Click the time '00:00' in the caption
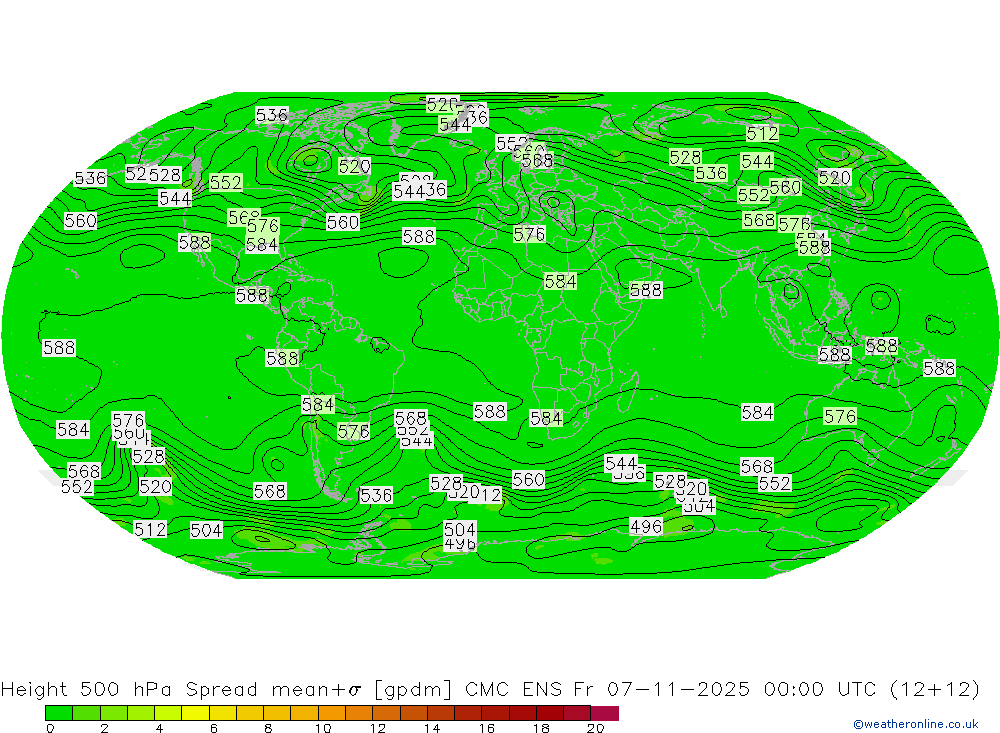Viewport: 1000px width, 733px height. click(794, 690)
